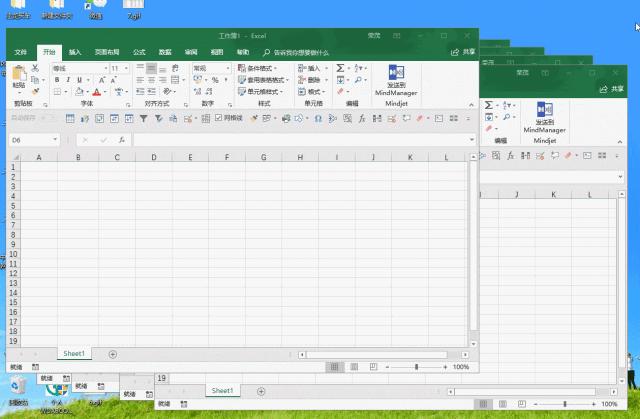Open the 文件 file menu
Viewport: 640px width, 419px height.
coord(21,51)
